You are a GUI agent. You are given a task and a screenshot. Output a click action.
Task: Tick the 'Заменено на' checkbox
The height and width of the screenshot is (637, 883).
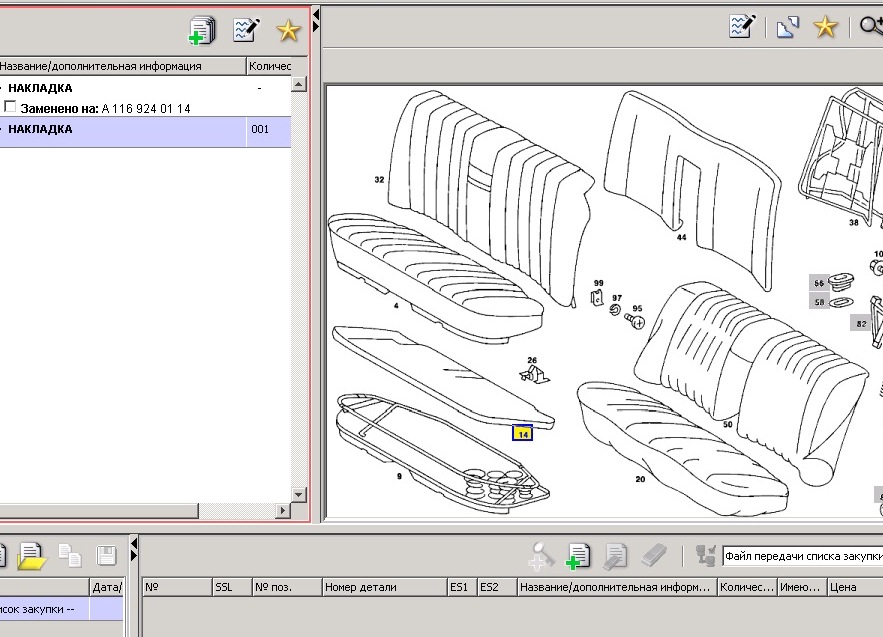[x=10, y=106]
